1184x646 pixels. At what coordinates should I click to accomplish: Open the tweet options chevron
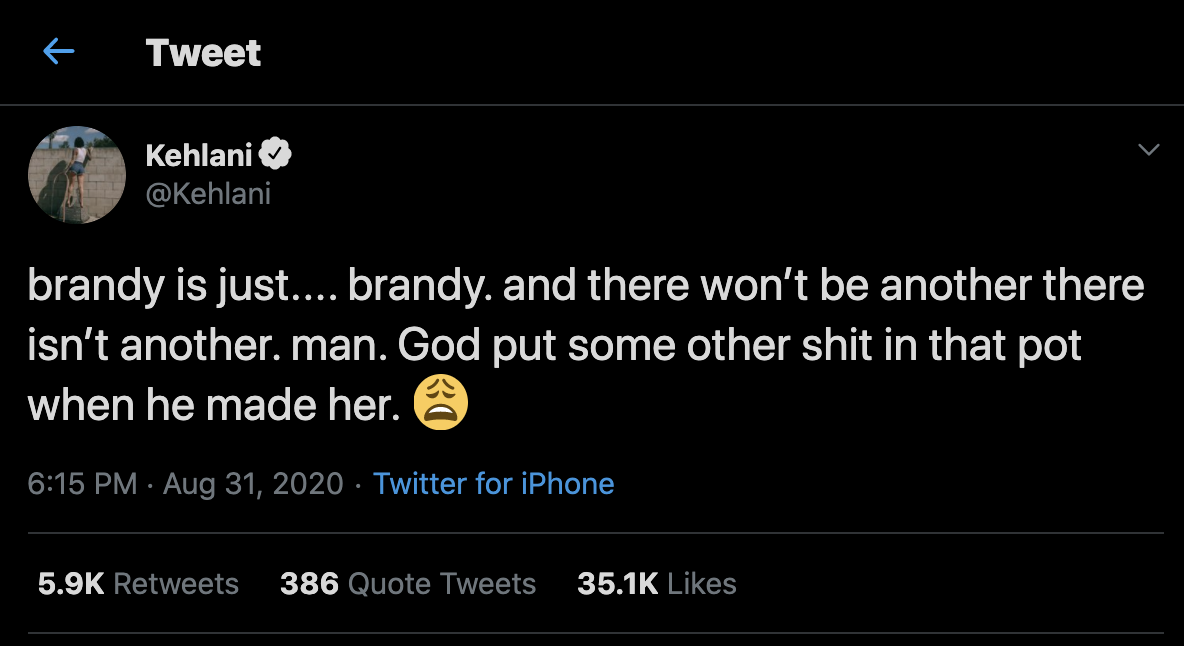point(1149,151)
